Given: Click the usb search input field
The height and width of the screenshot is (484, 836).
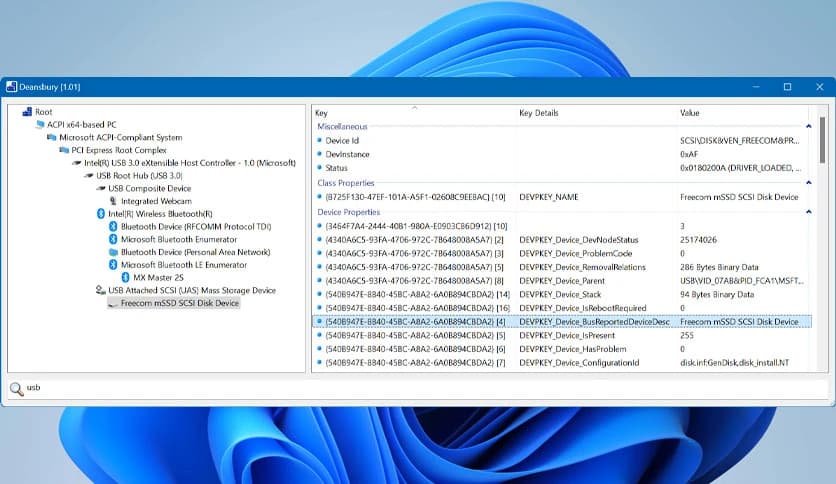Looking at the screenshot, I should tap(427, 388).
